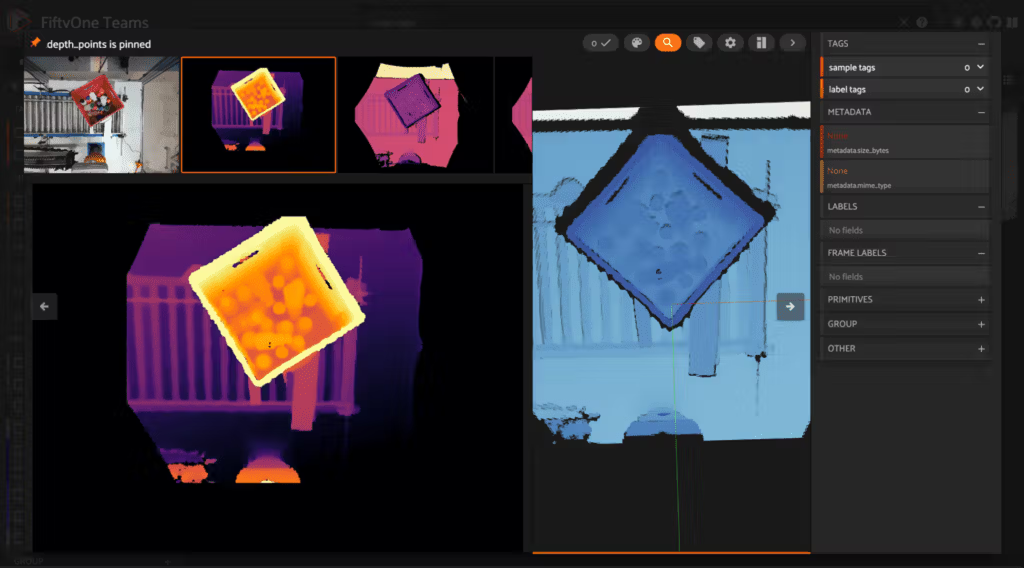This screenshot has width=1024, height=568.
Task: Go to next sample arrow
Action: pyautogui.click(x=790, y=306)
